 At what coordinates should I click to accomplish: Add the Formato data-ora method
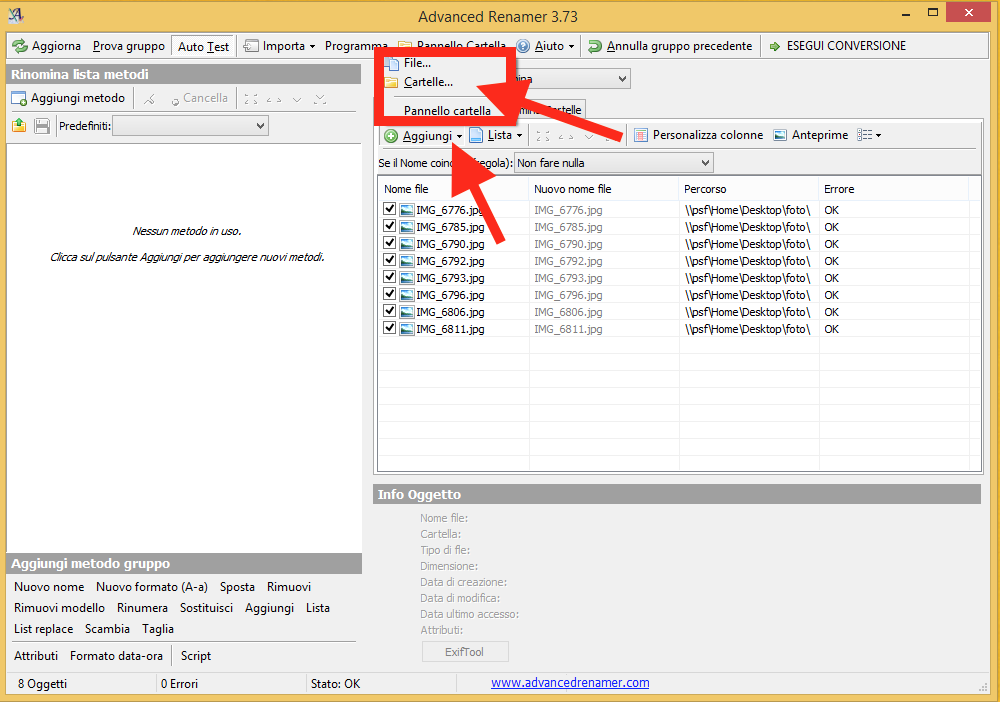117,655
